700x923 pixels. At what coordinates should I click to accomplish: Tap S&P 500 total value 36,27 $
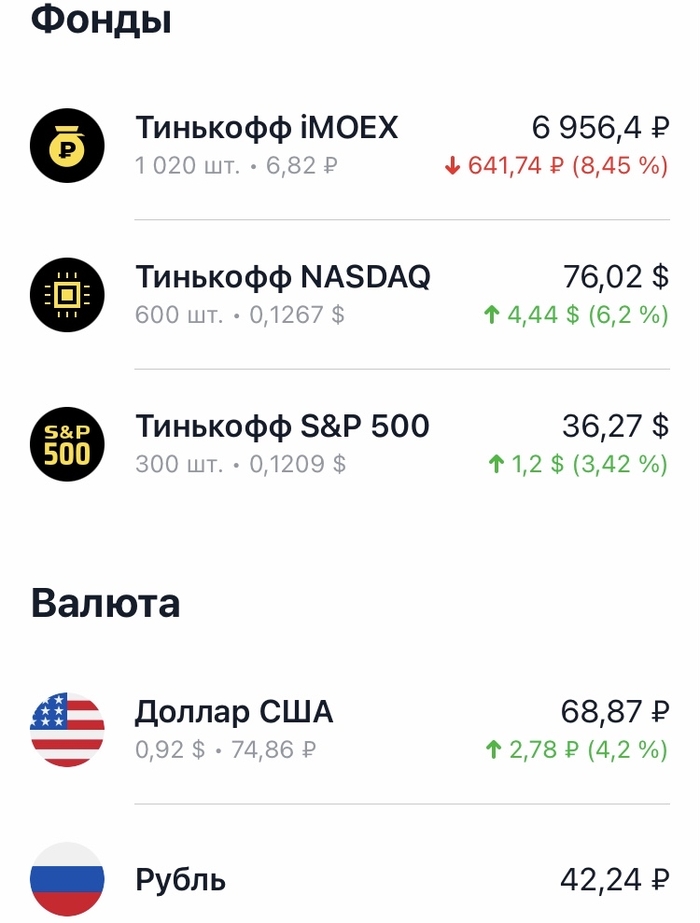(614, 427)
